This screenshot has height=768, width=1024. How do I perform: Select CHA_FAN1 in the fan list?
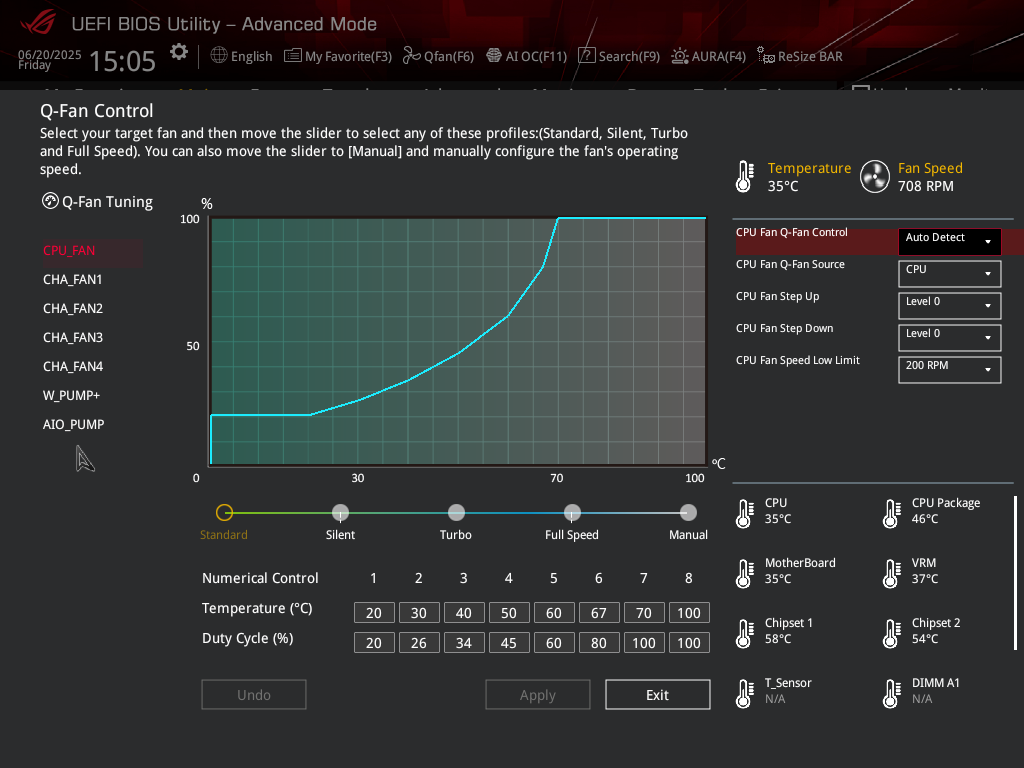coord(72,280)
